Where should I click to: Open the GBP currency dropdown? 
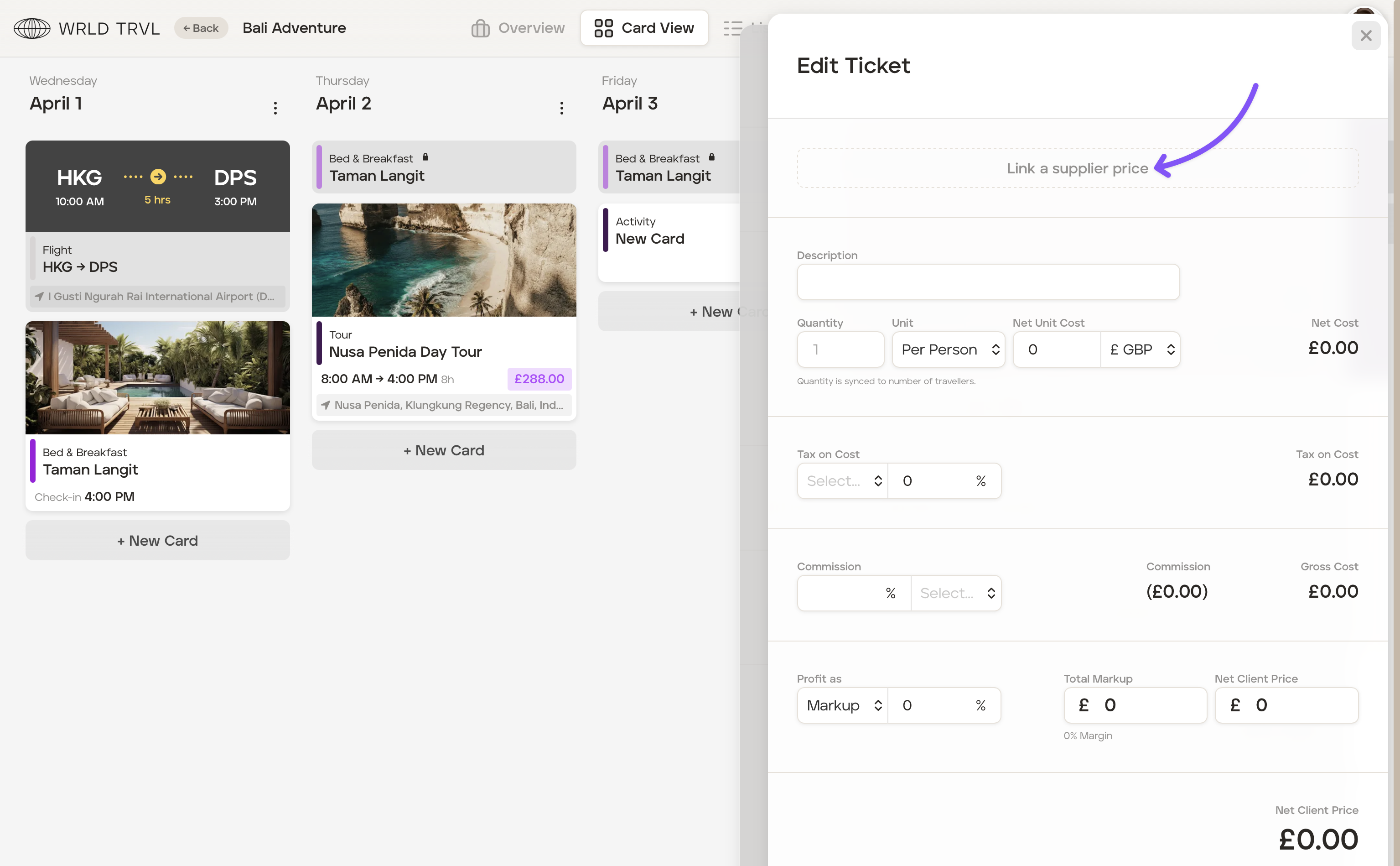(1141, 350)
